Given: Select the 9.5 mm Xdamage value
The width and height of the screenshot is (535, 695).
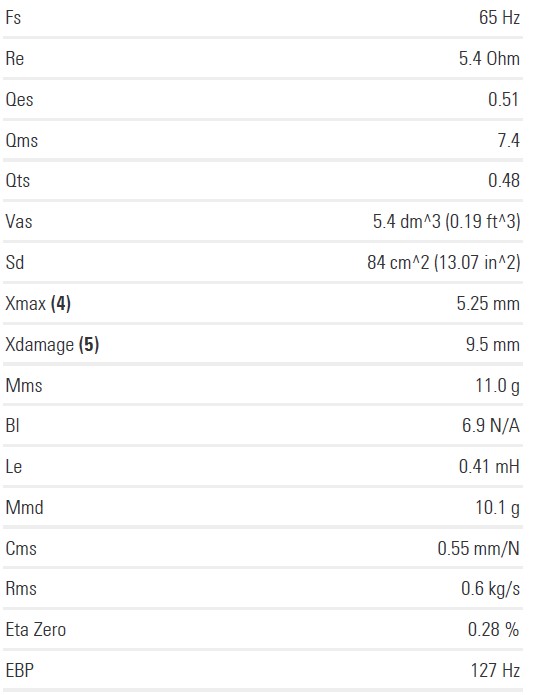Looking at the screenshot, I should [x=492, y=345].
